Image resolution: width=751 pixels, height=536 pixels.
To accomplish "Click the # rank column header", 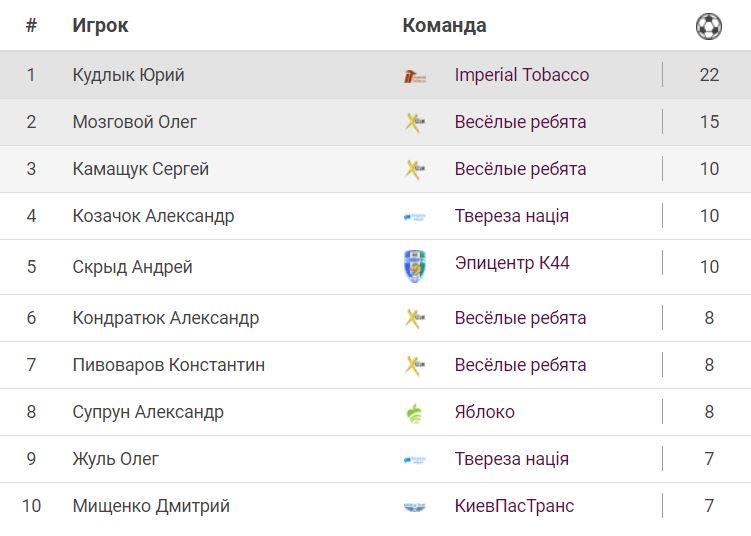I will 31,26.
